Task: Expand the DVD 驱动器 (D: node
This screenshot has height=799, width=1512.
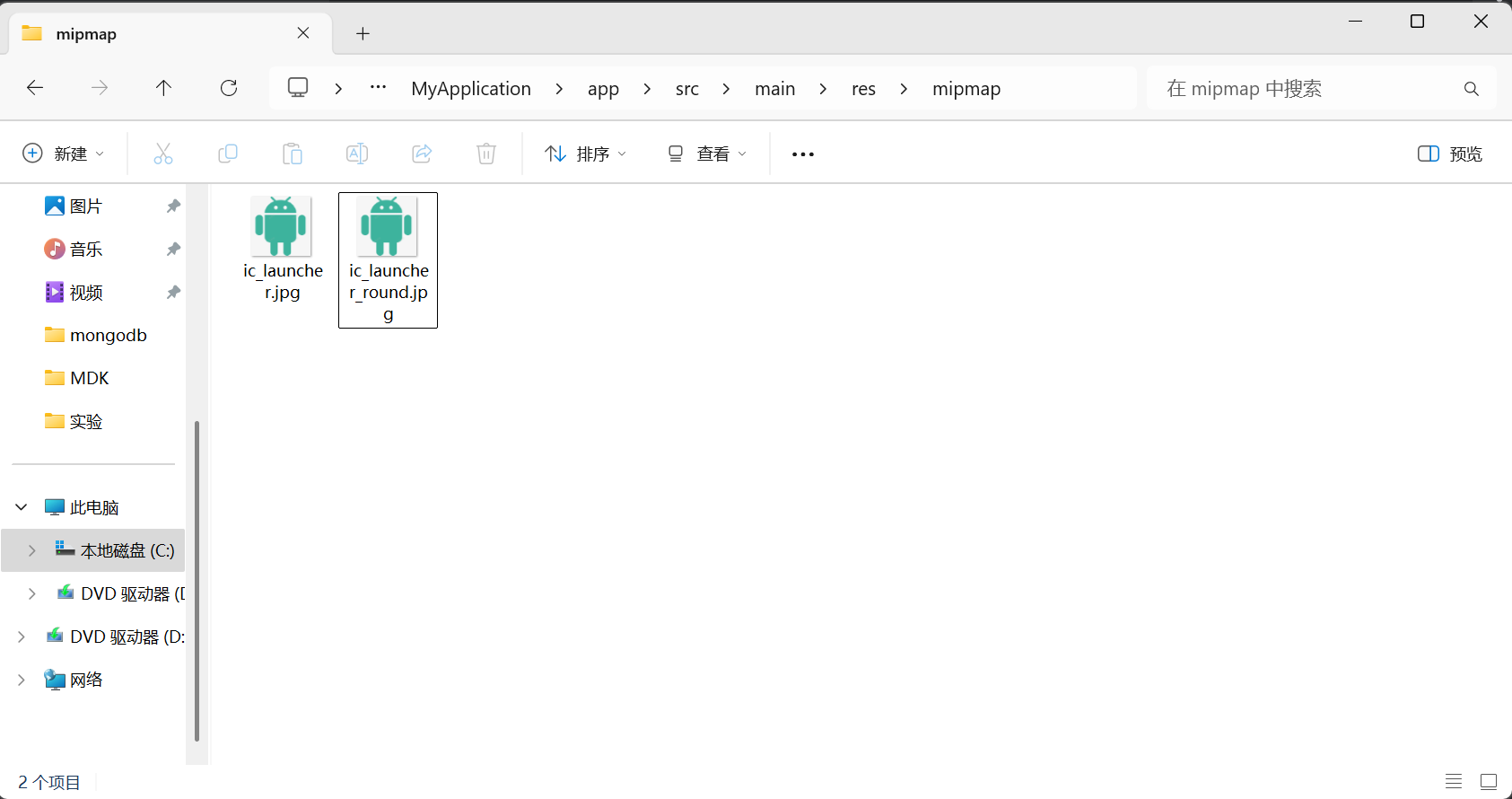Action: point(22,637)
